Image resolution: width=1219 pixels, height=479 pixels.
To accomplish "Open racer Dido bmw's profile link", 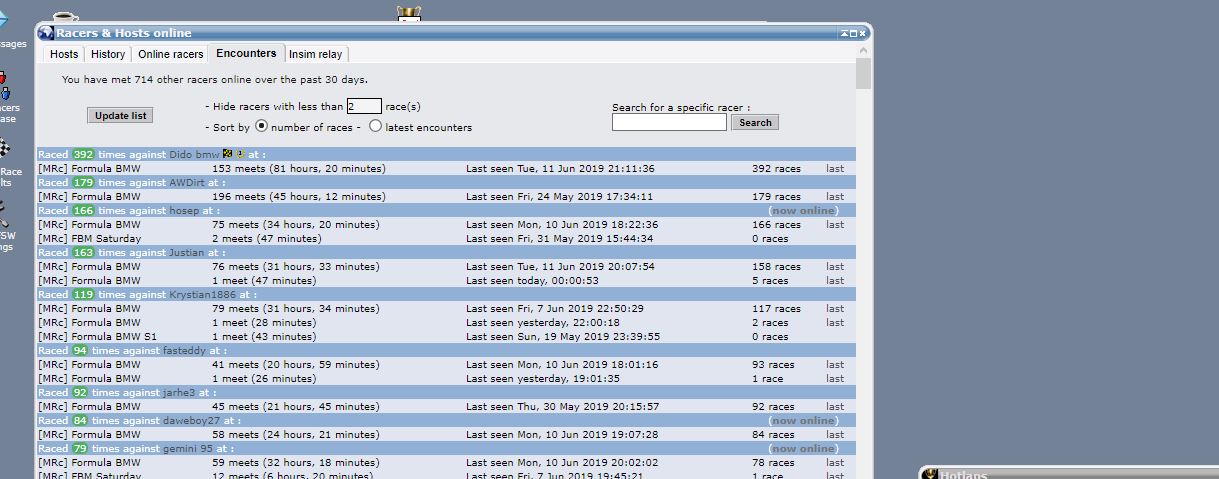I will coord(194,154).
